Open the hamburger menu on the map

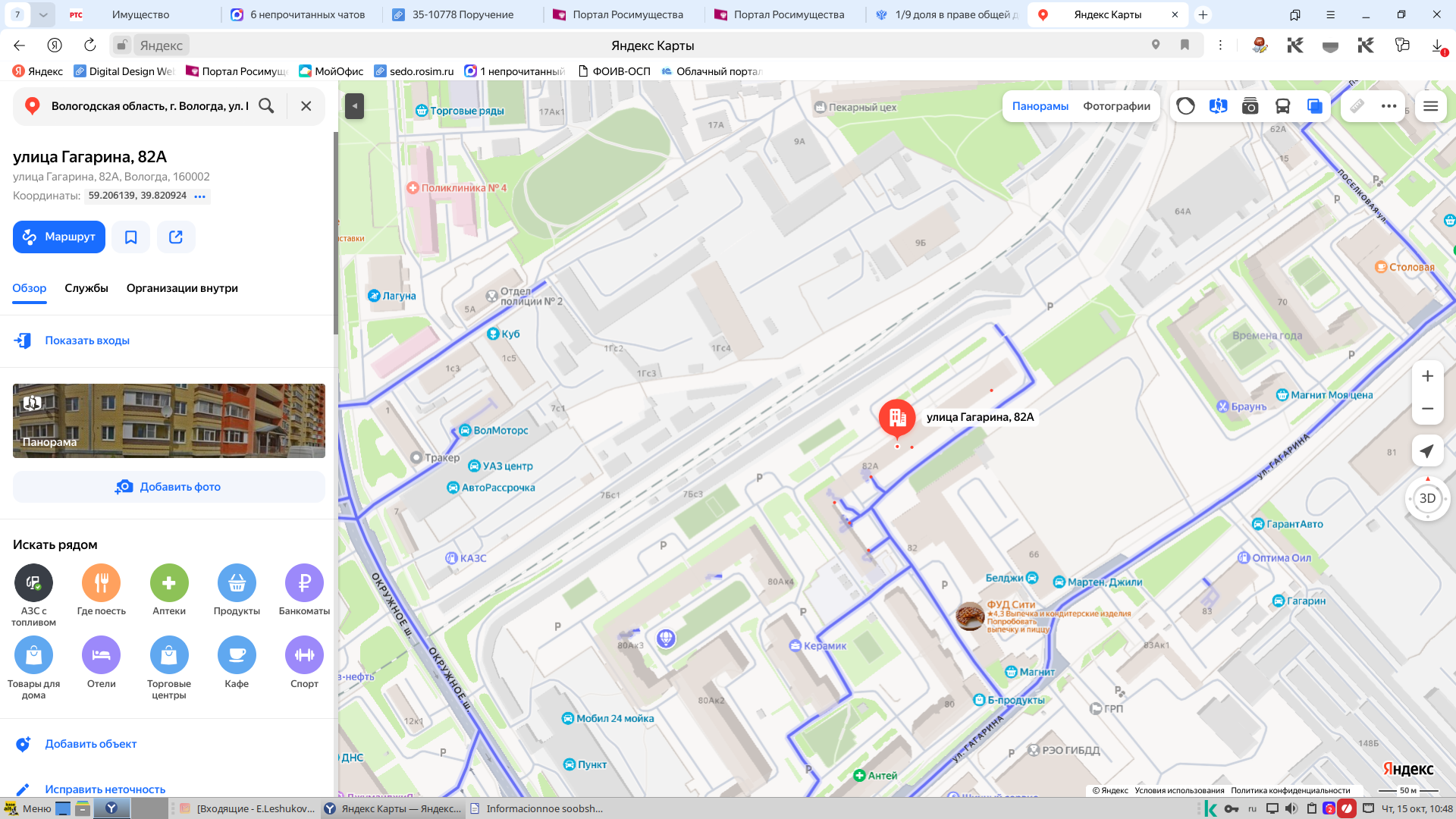point(1431,106)
